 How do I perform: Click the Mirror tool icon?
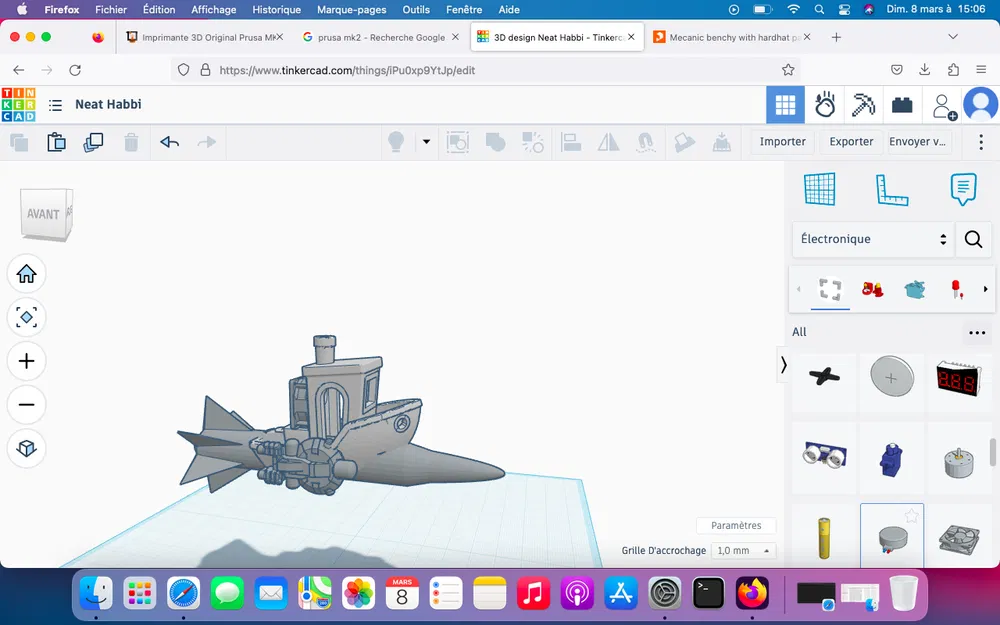tap(608, 142)
